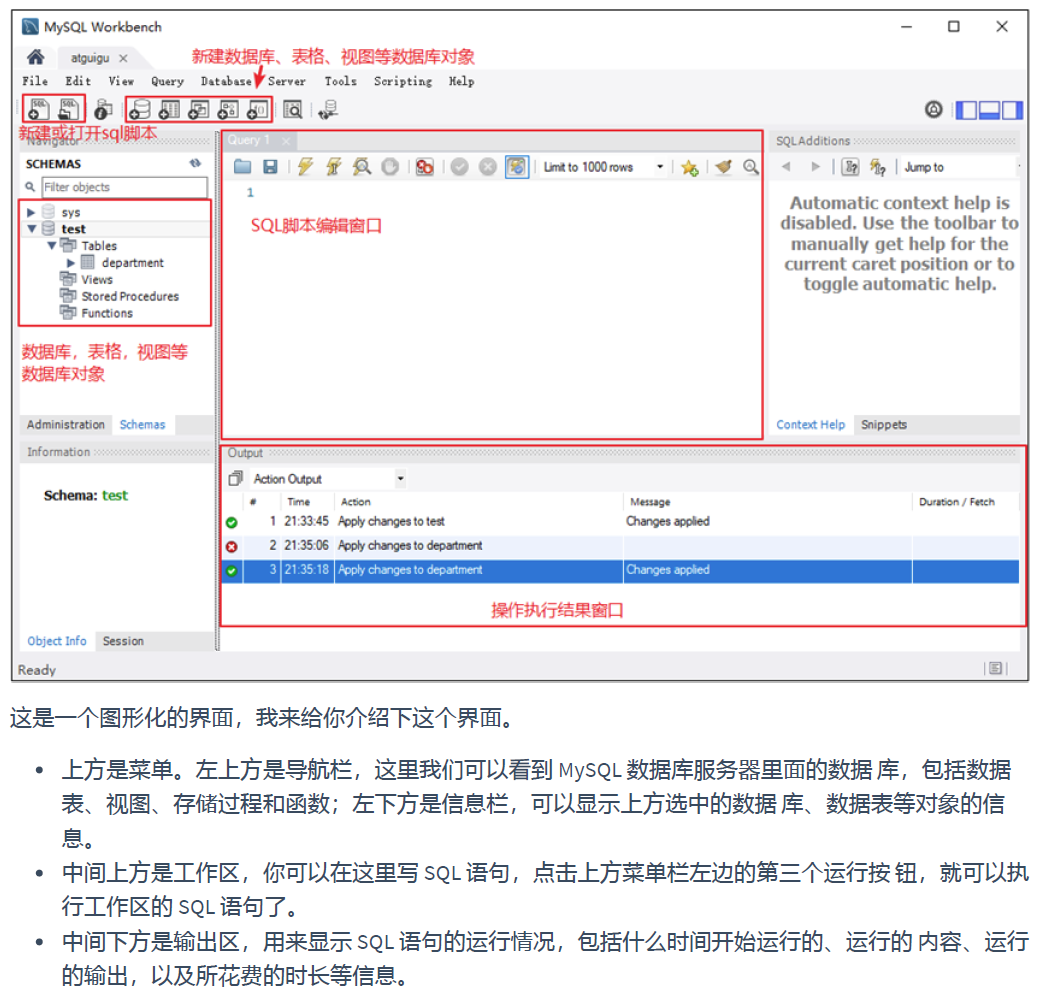Click the status bar icon at bottom right

click(995, 668)
